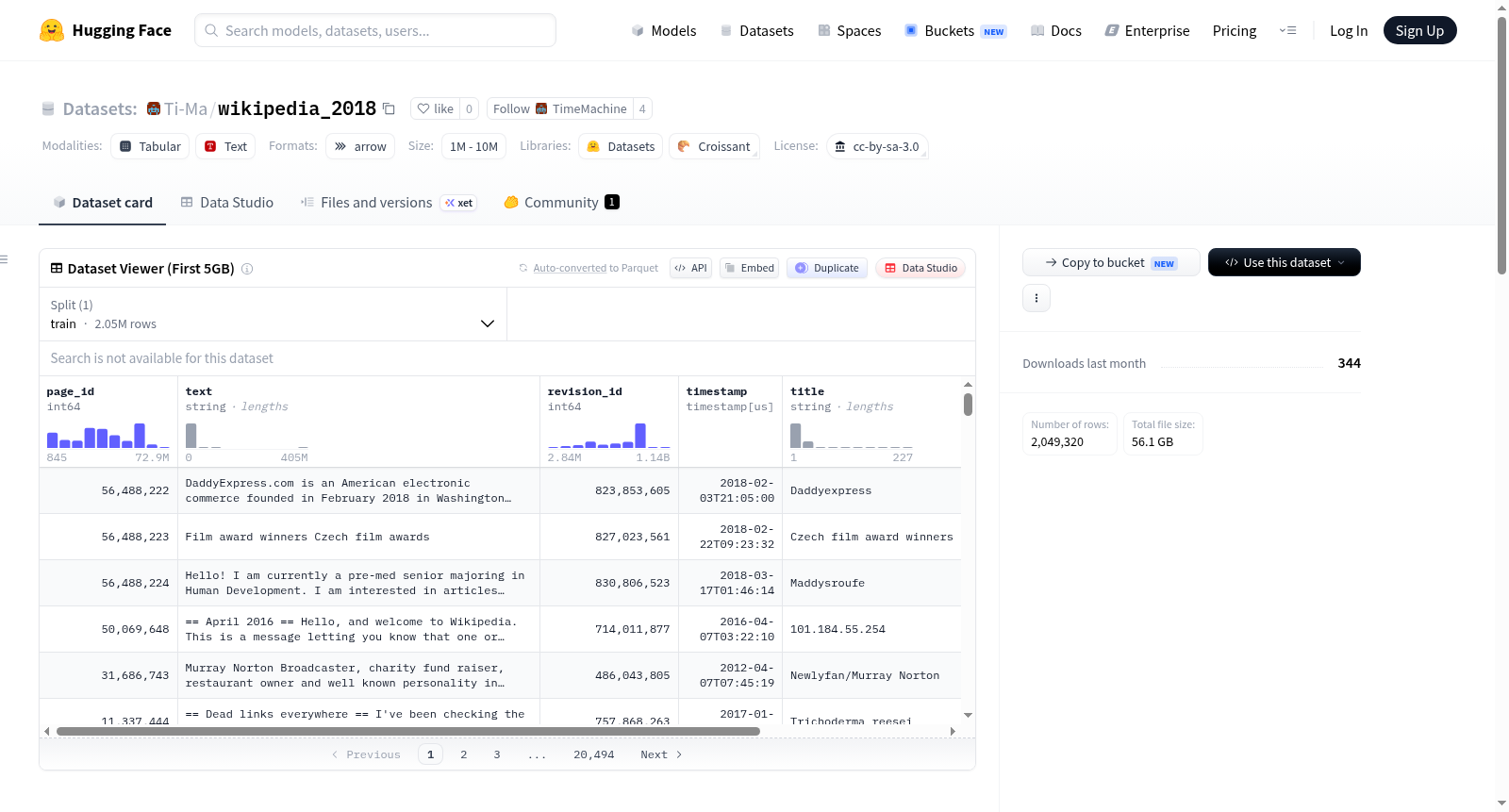Click the revision_id histogram chart
This screenshot has height=812, width=1509.
[609, 435]
